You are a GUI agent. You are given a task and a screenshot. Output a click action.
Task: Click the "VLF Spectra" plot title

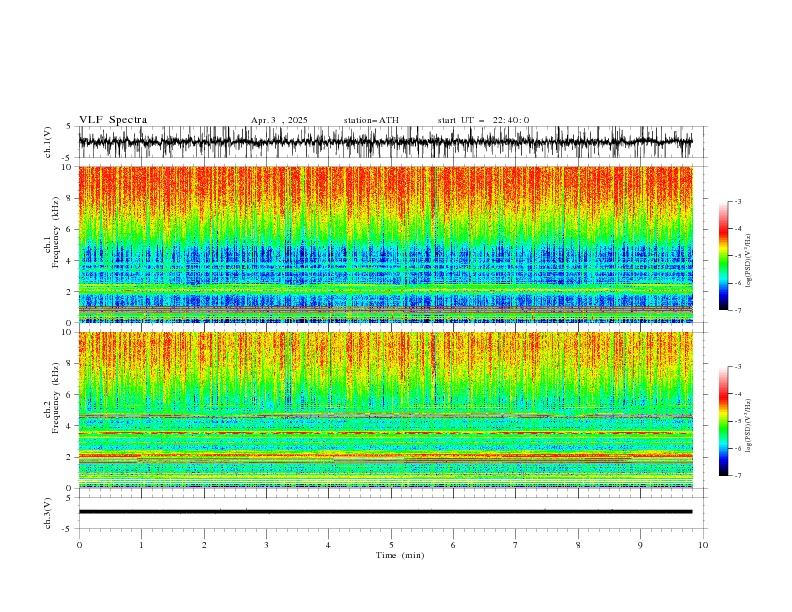(113, 120)
